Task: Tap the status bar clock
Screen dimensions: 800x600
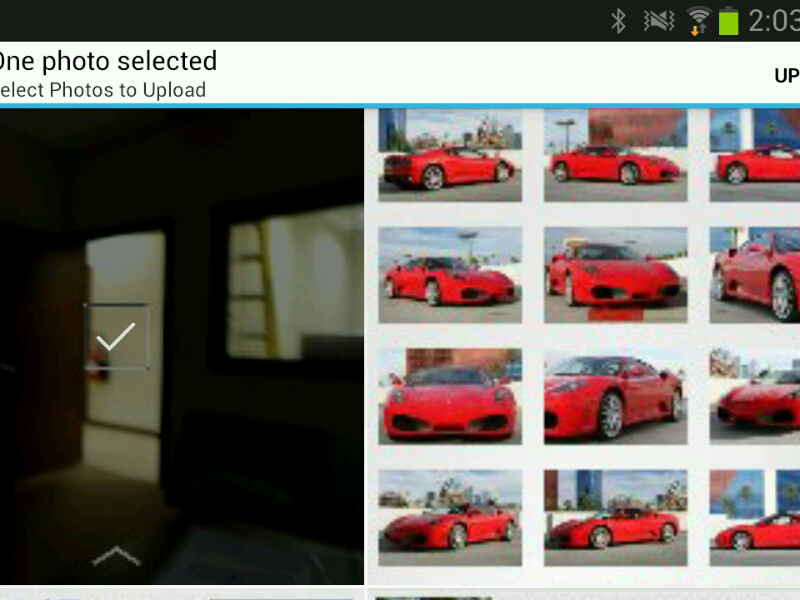Action: tap(773, 21)
